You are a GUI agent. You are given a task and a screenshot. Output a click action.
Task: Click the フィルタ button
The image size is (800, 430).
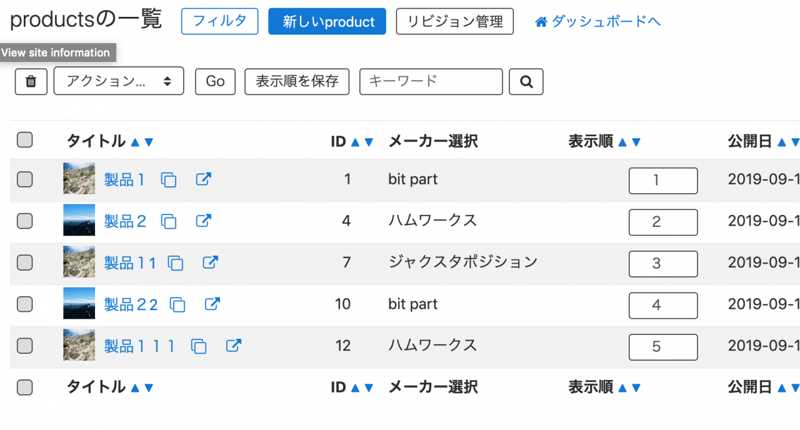click(219, 21)
